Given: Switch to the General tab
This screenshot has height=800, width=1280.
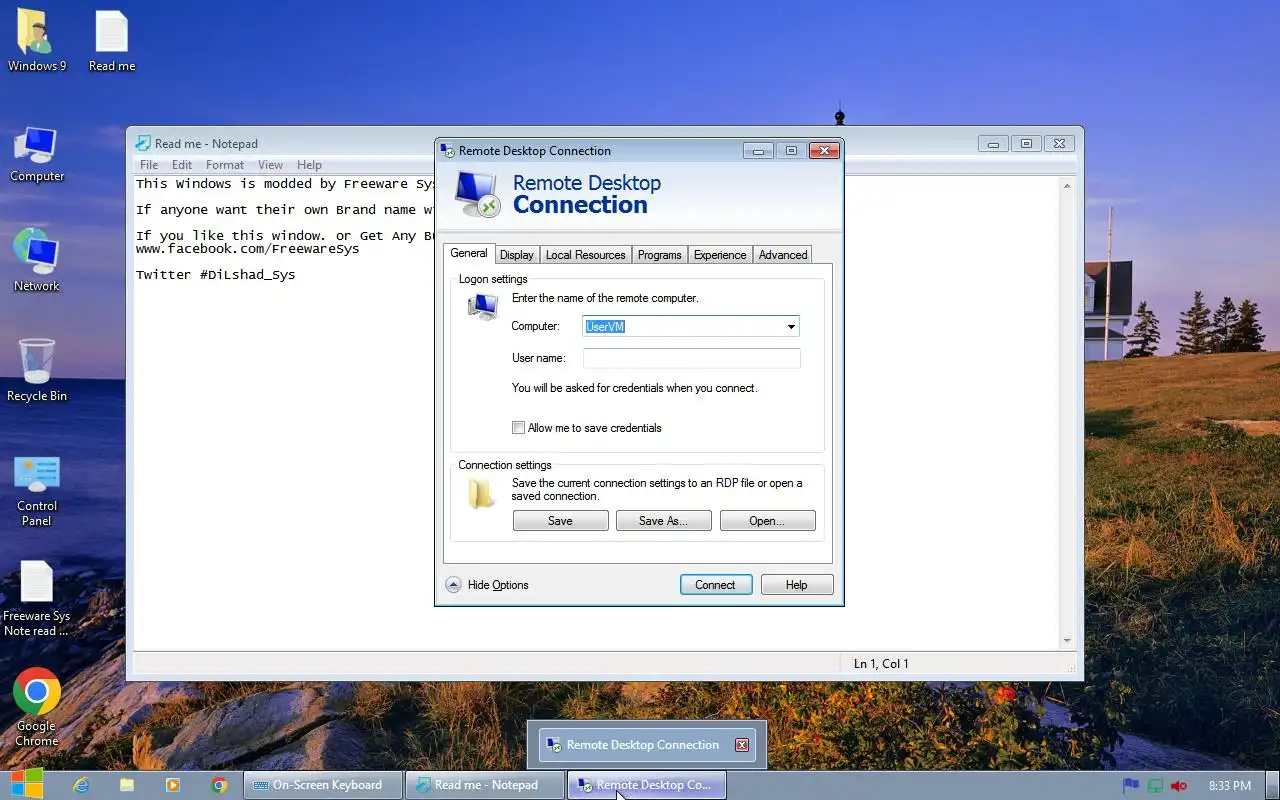Looking at the screenshot, I should click(469, 253).
